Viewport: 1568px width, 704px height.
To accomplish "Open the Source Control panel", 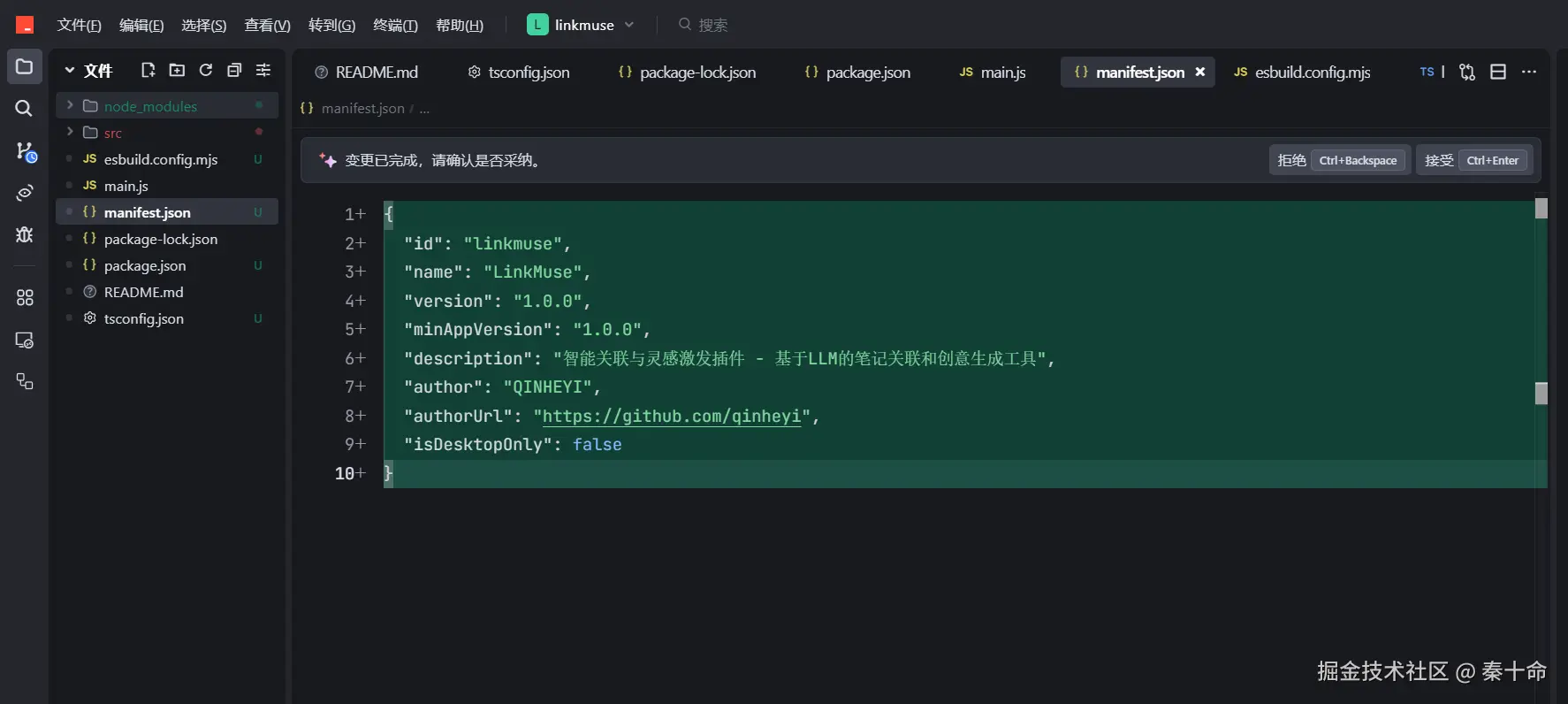I will (25, 151).
